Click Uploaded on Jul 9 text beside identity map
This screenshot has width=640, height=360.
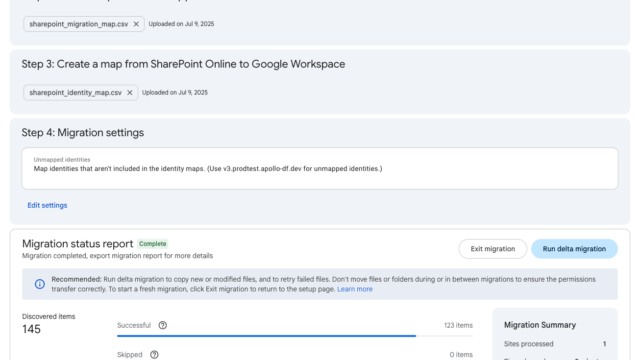[x=175, y=93]
